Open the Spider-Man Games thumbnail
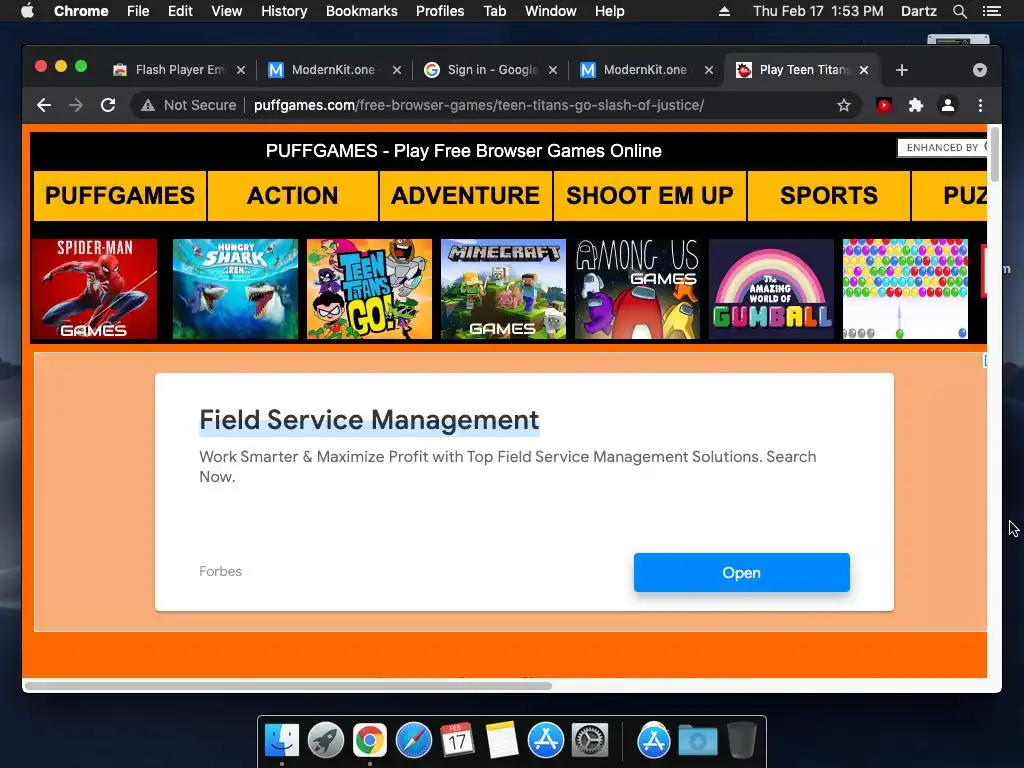The width and height of the screenshot is (1024, 768). point(95,289)
